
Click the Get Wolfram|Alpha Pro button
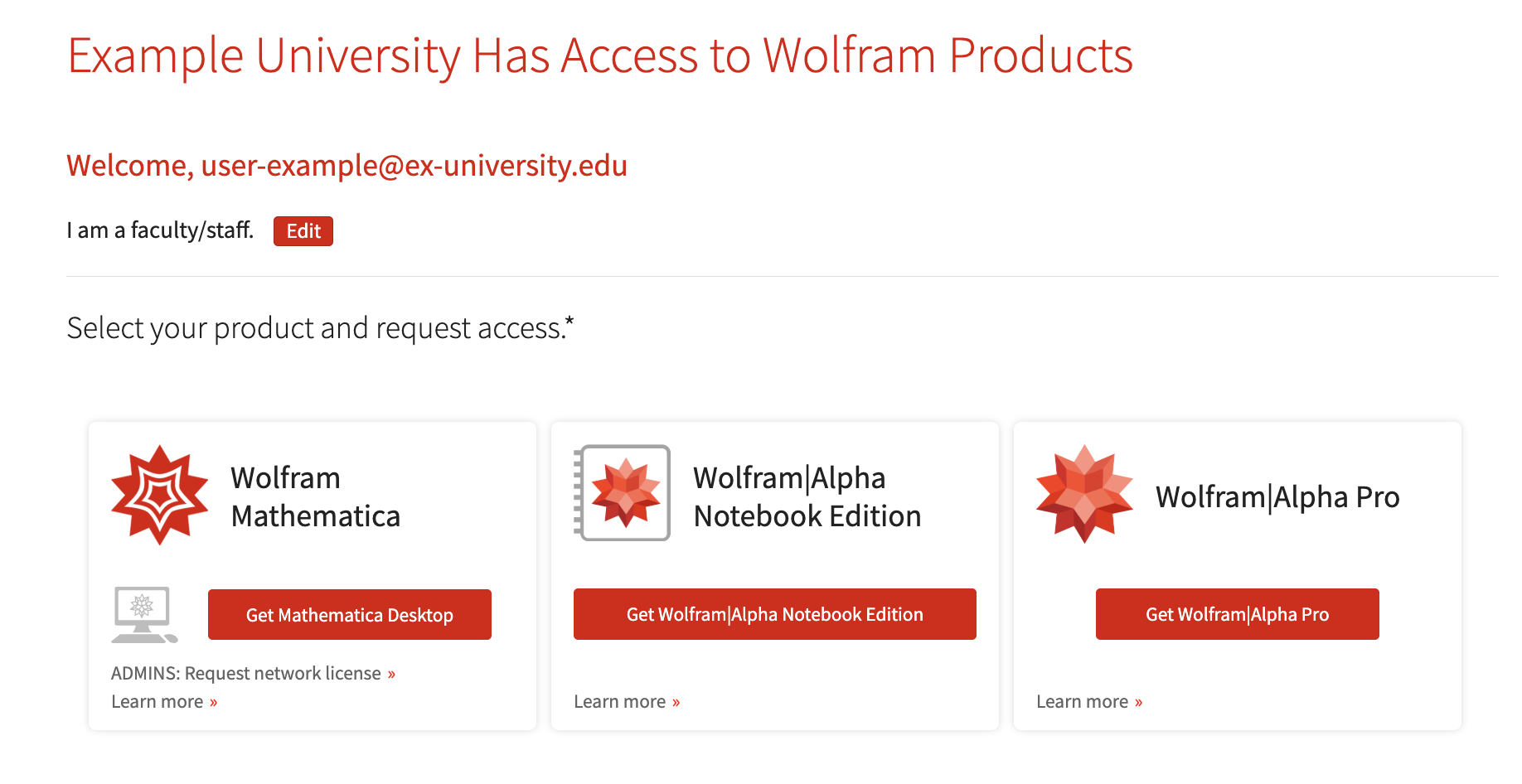(1237, 614)
